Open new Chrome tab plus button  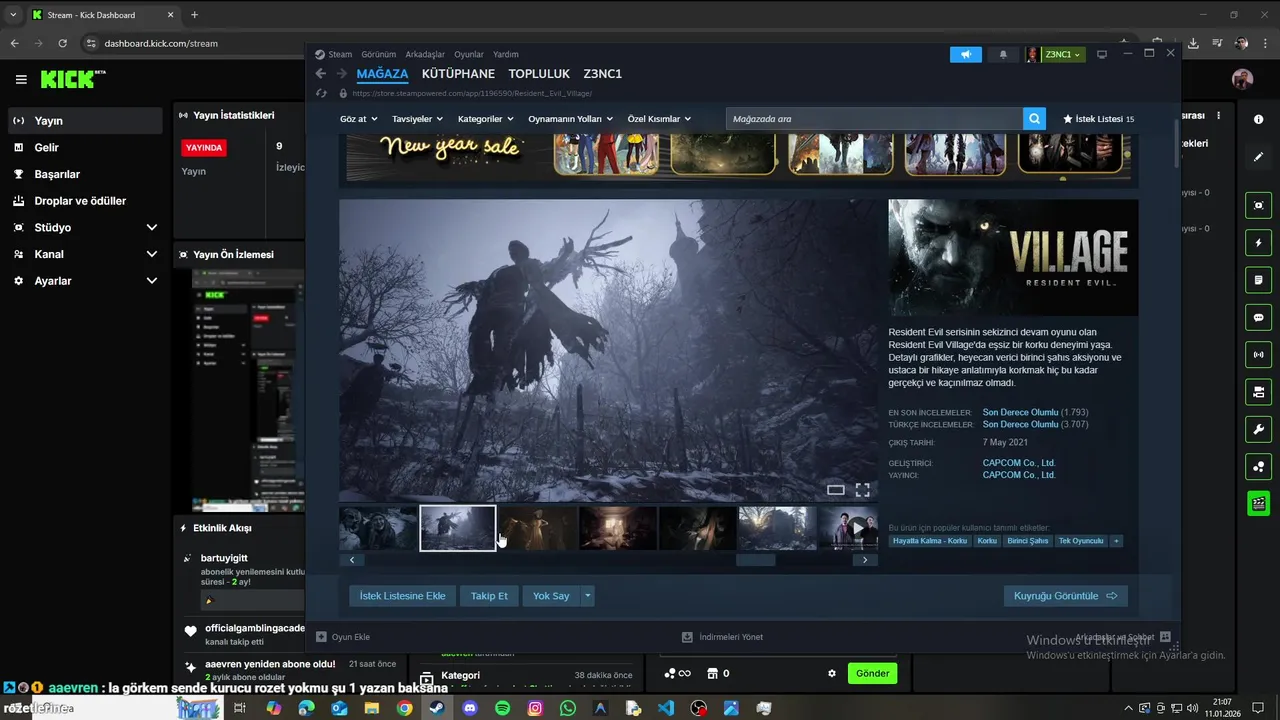(194, 15)
